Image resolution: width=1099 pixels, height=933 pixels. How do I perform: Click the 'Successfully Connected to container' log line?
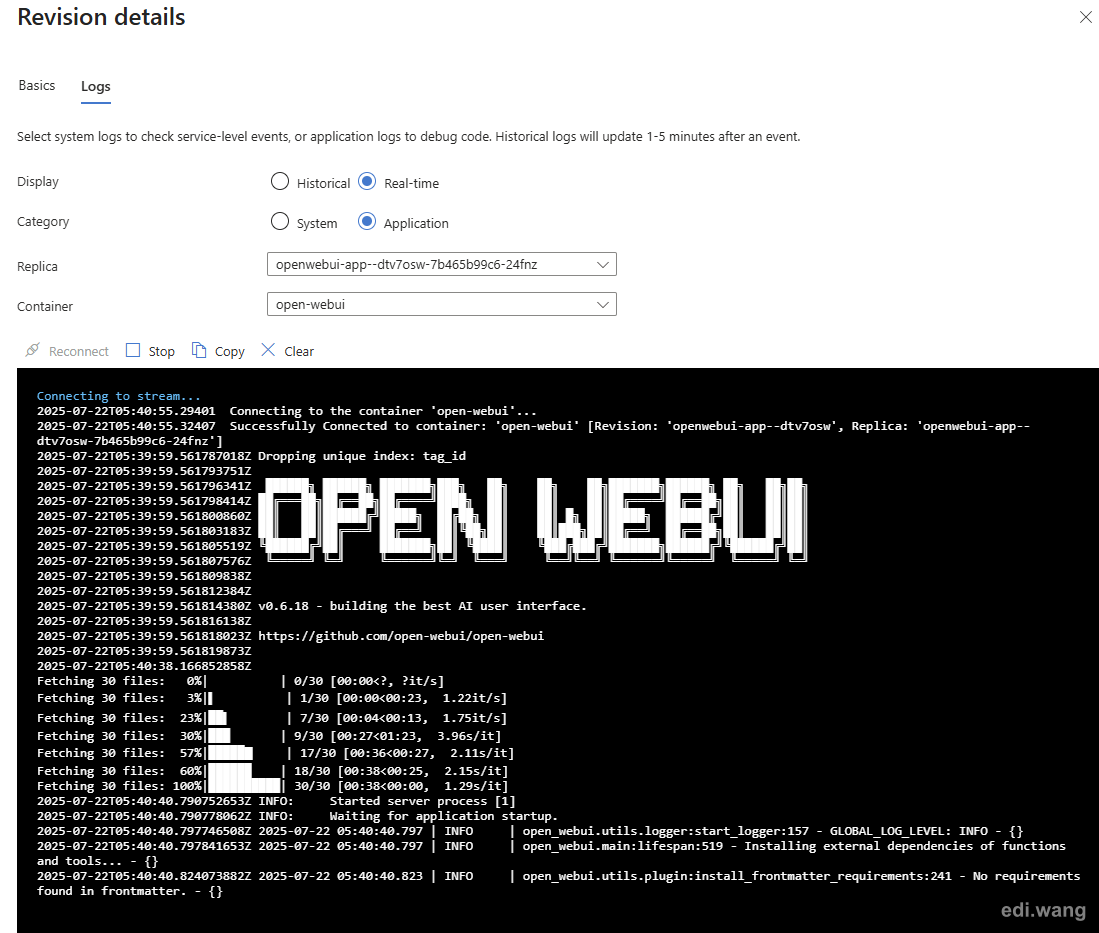click(x=533, y=433)
